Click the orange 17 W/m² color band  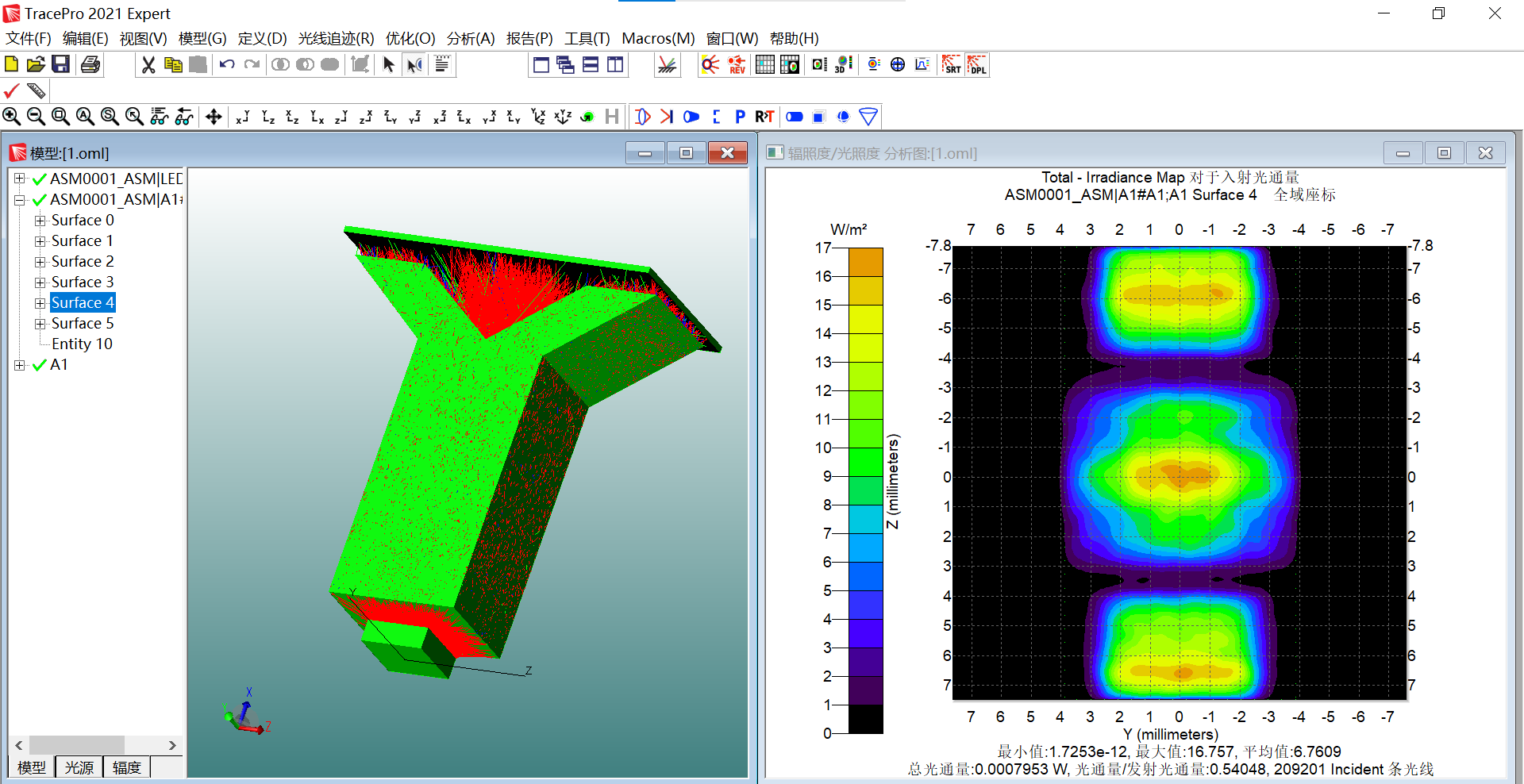point(865,262)
